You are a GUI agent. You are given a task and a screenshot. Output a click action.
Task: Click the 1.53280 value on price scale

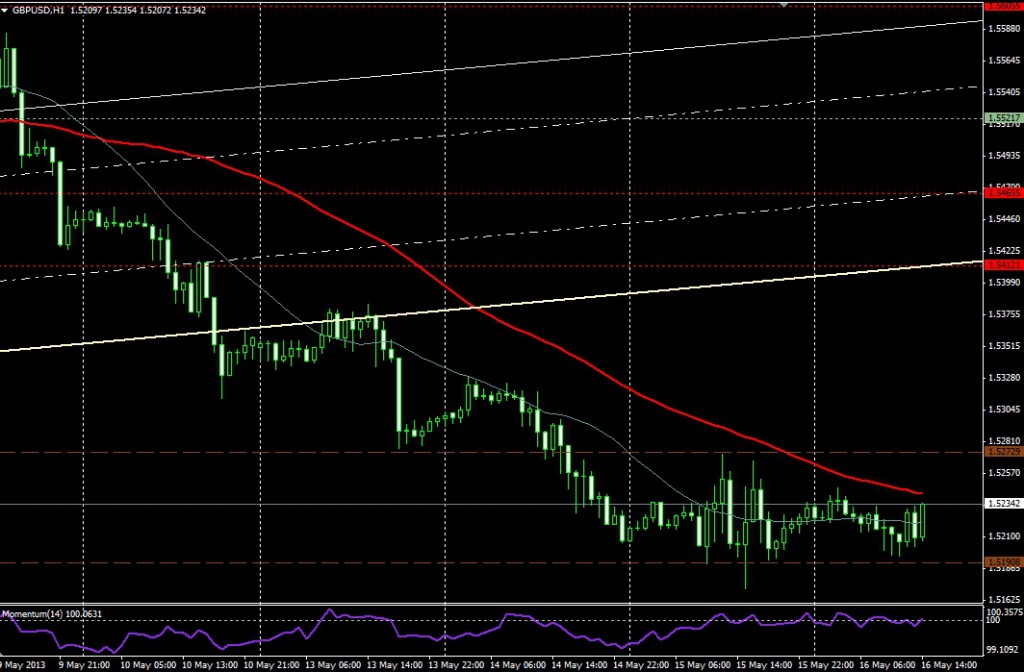point(1003,378)
